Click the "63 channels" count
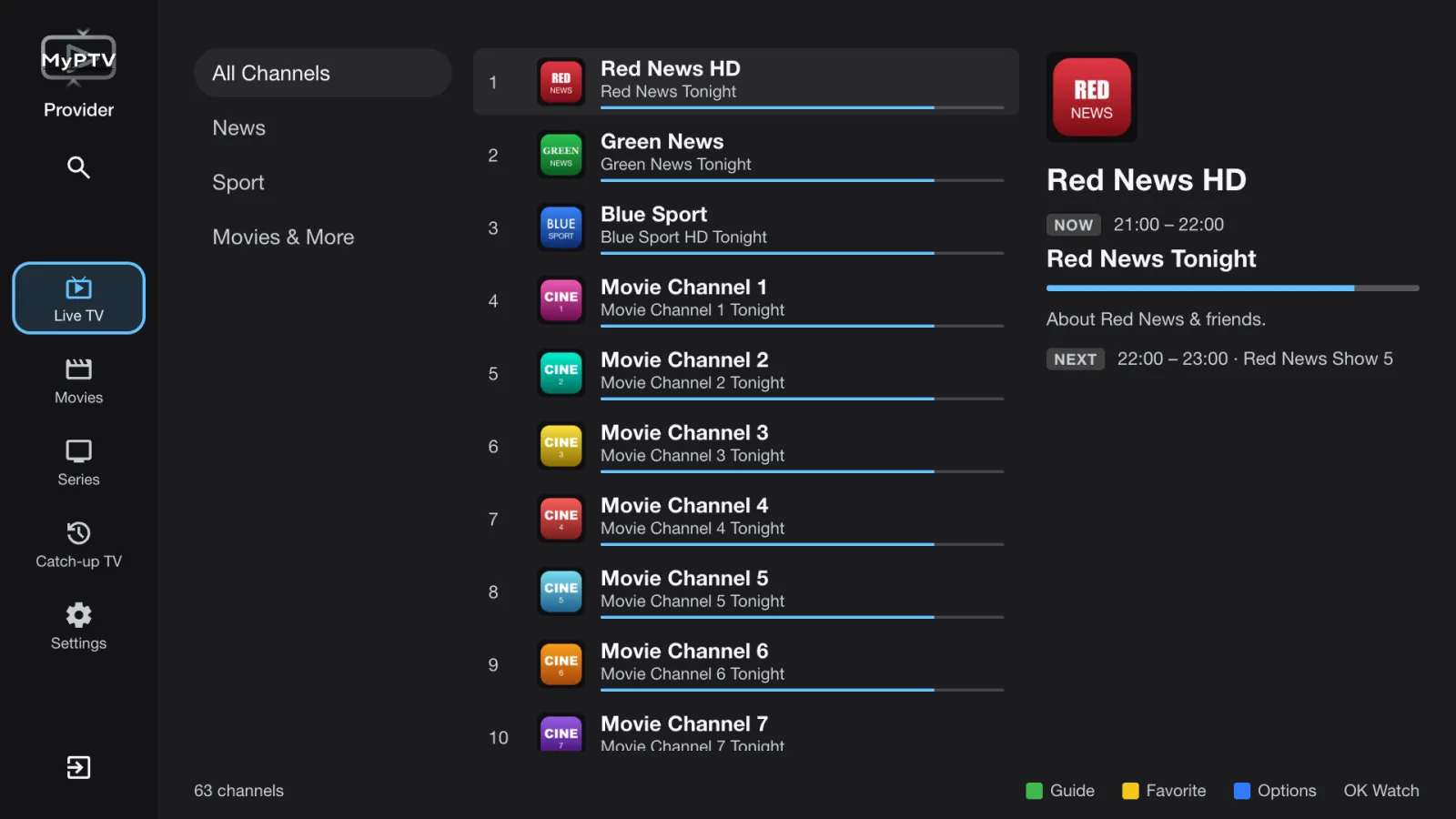The height and width of the screenshot is (819, 1456). click(238, 791)
